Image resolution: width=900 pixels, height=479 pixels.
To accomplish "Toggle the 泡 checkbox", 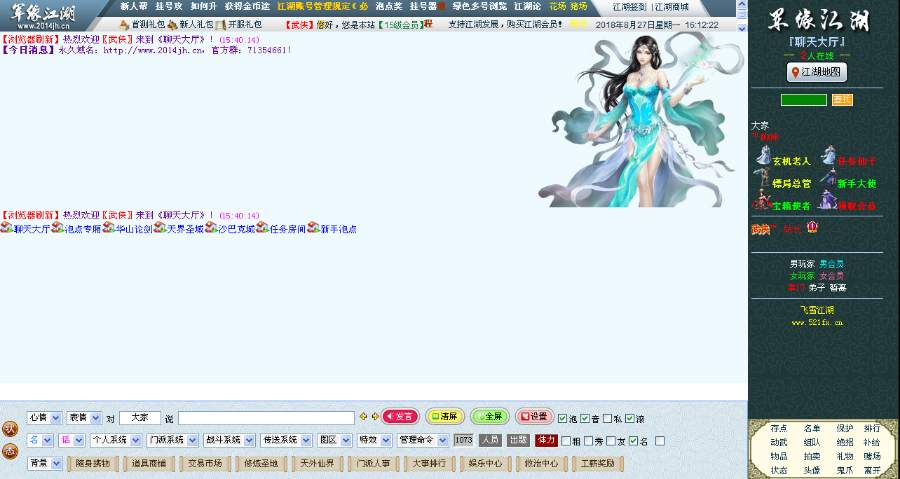I will click(562, 418).
